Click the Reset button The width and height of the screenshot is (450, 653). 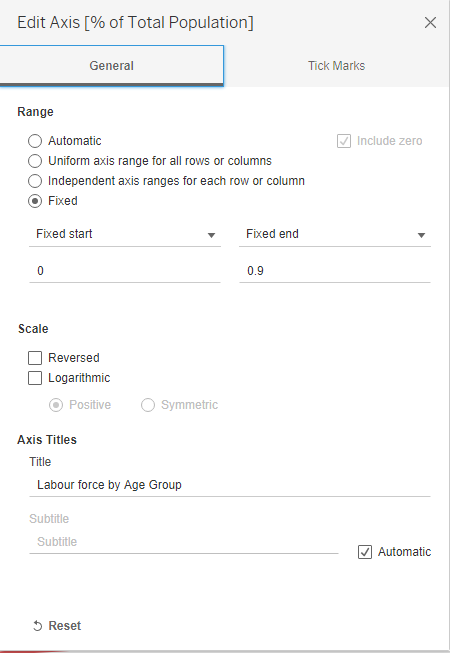click(x=57, y=626)
